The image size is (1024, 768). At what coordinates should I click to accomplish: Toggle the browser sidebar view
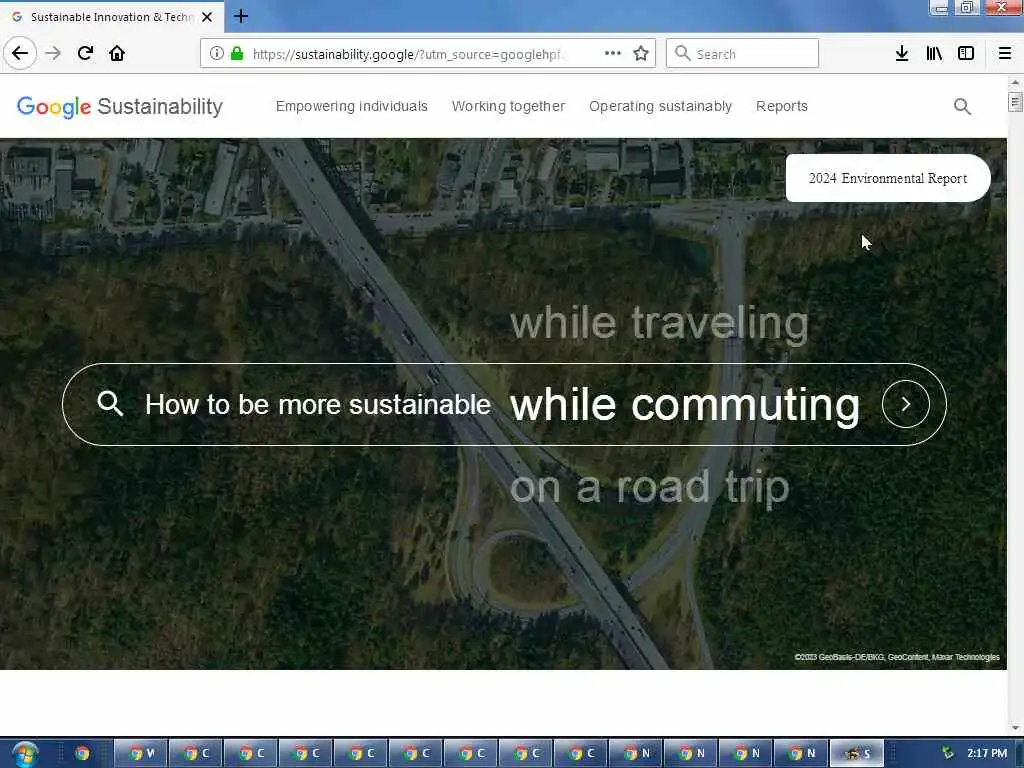click(966, 54)
